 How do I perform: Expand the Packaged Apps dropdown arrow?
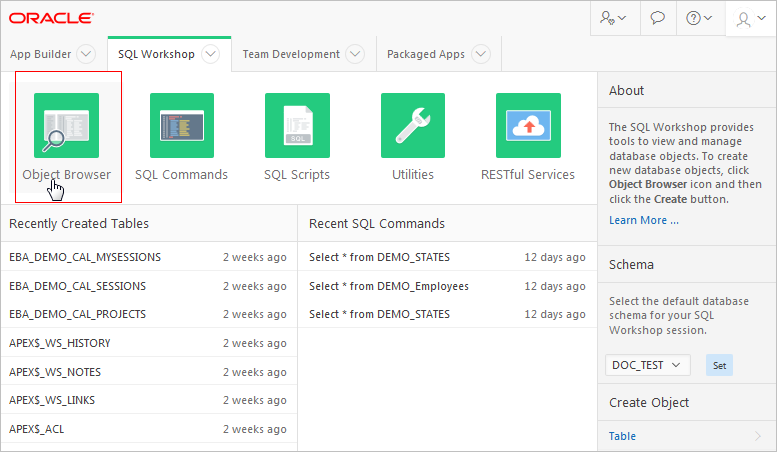481,54
